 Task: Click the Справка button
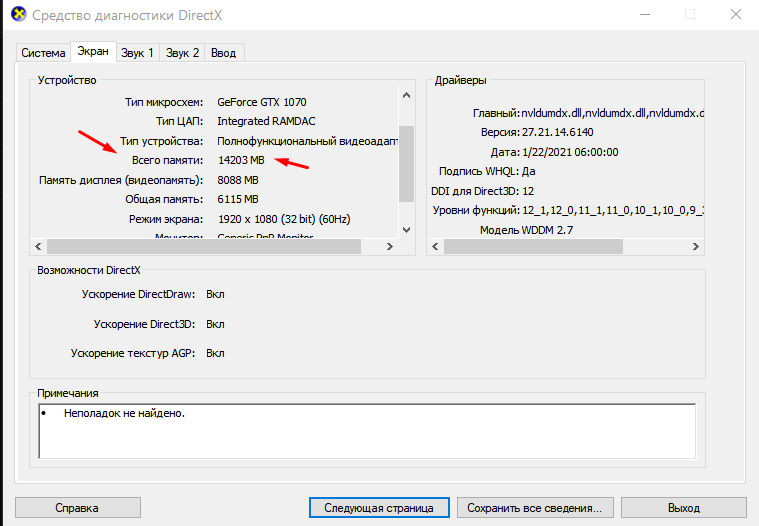[77, 508]
